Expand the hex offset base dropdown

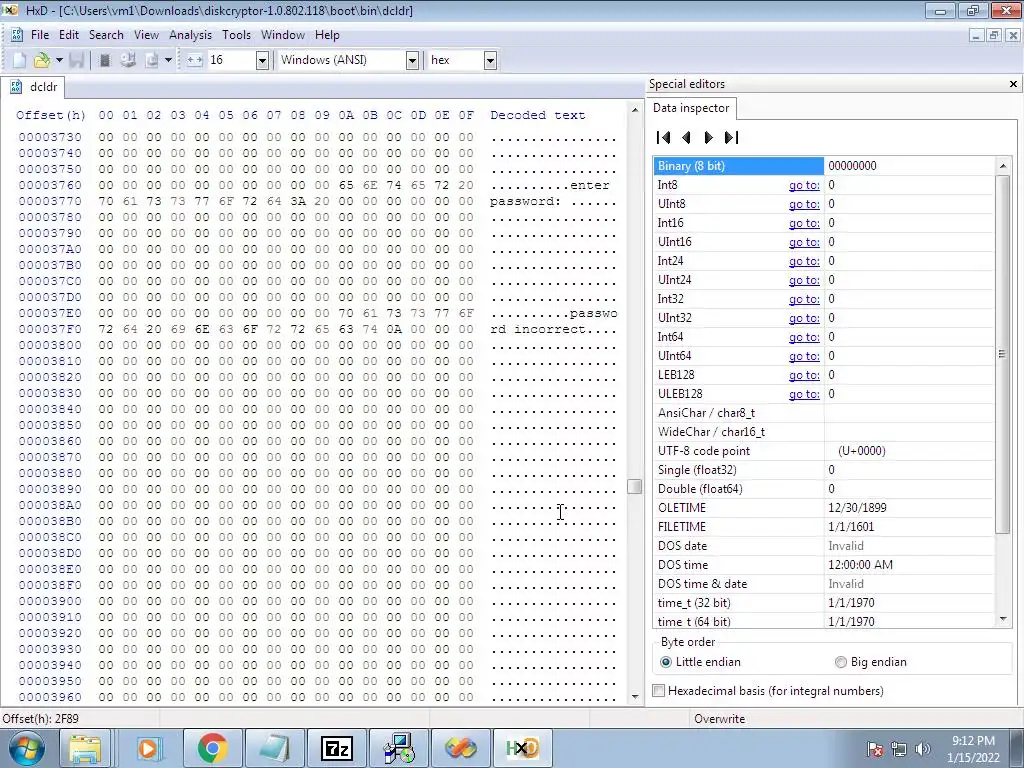tap(490, 60)
